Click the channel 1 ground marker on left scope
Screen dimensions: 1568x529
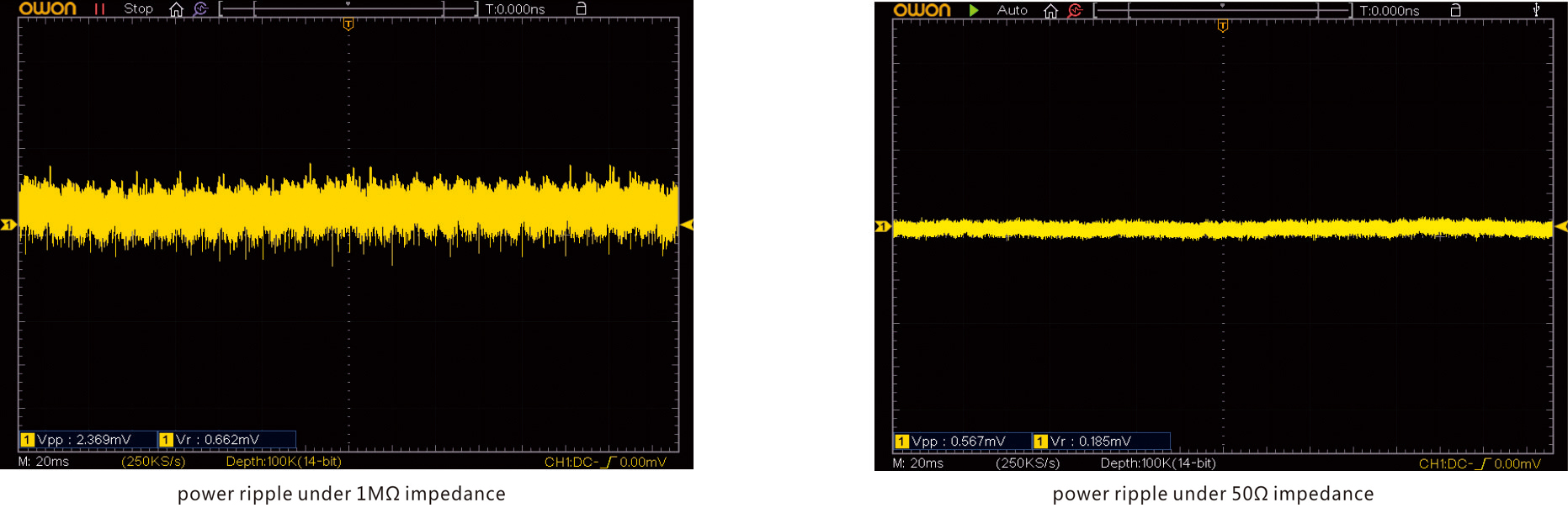(8, 225)
